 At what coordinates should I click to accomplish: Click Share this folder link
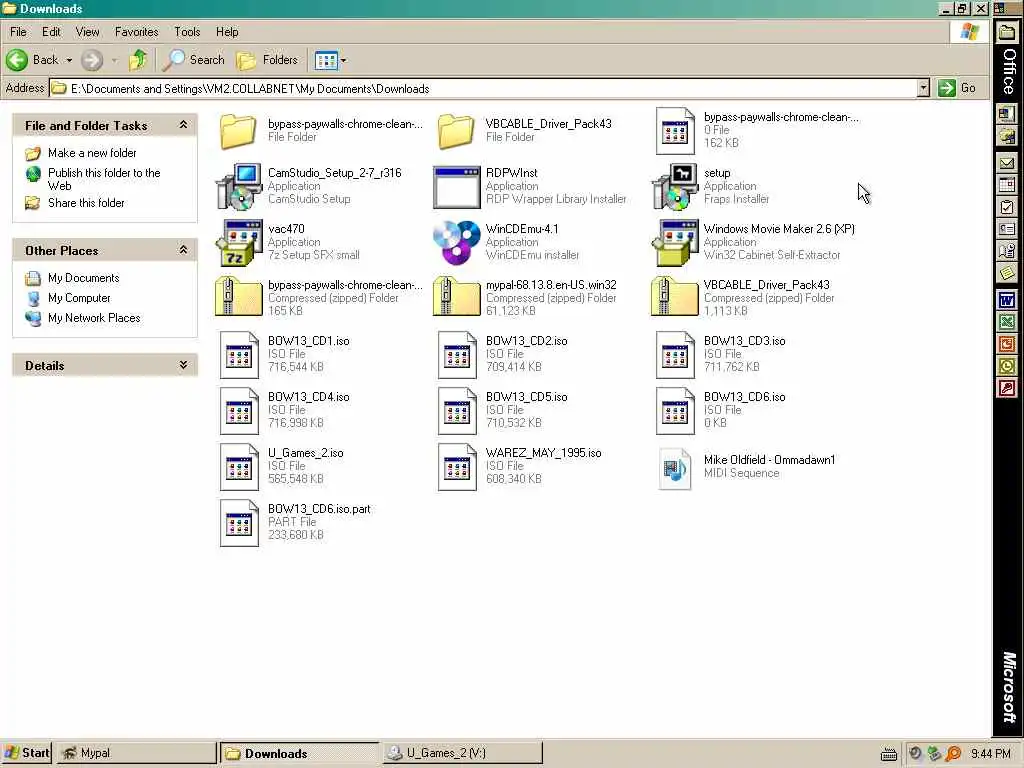(86, 202)
